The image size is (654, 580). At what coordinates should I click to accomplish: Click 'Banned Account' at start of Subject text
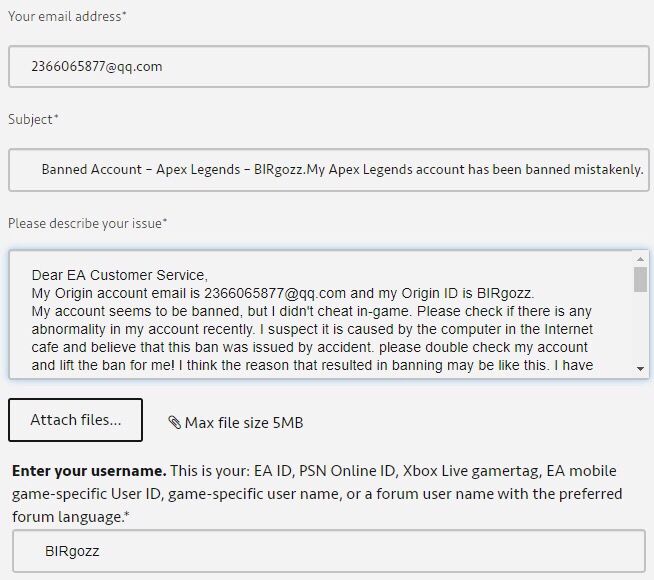[92, 170]
